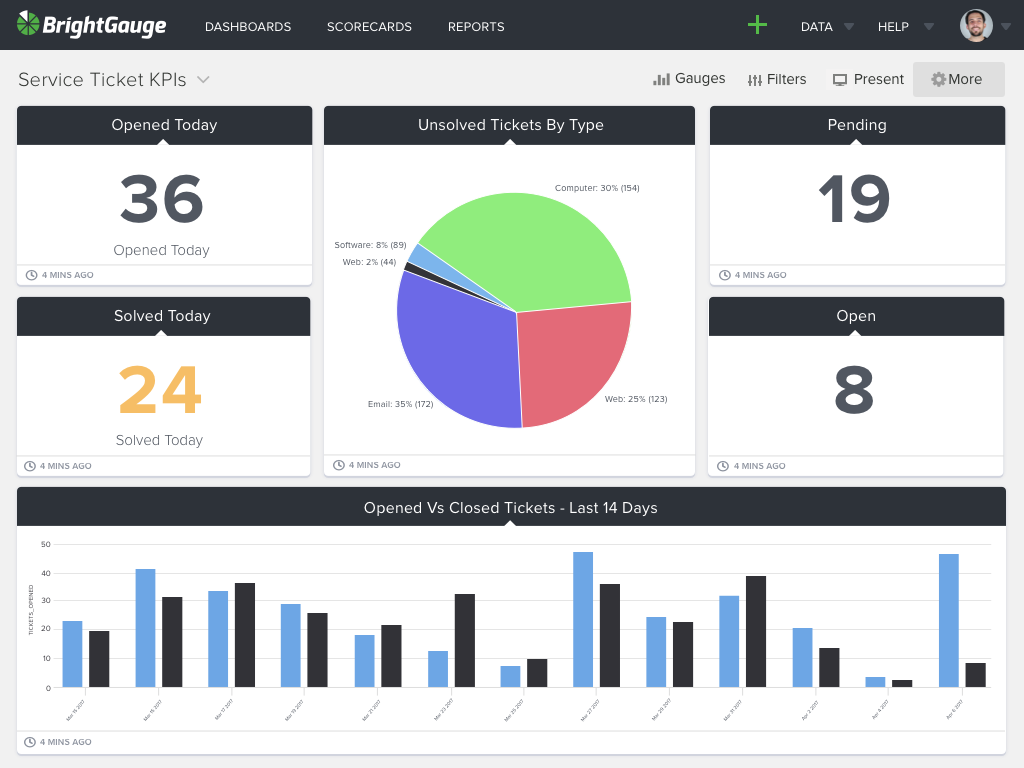Open the SCORECARDS menu item
The width and height of the screenshot is (1024, 768).
tap(369, 27)
